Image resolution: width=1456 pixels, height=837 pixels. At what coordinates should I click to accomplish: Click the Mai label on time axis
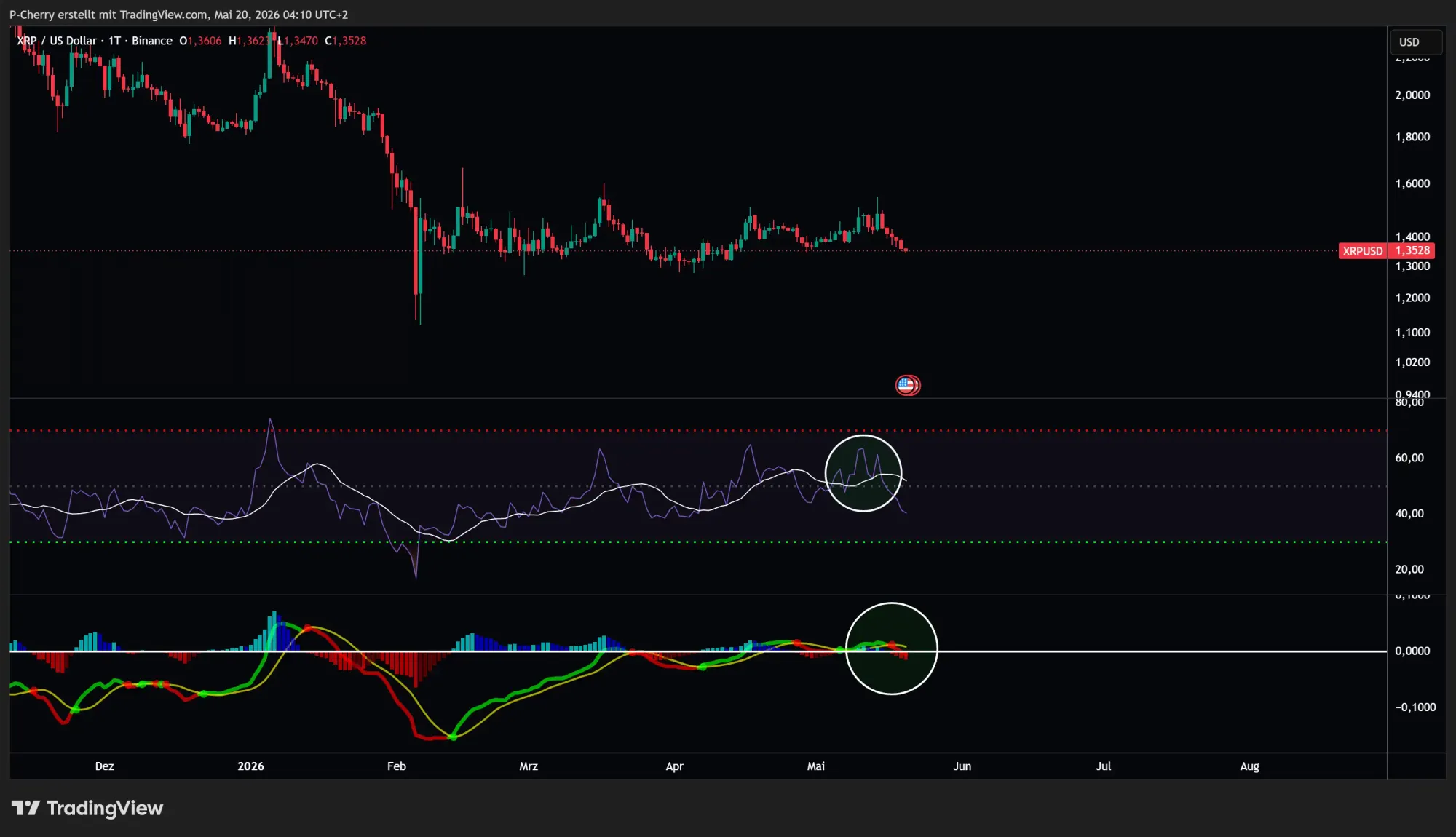[x=816, y=766]
